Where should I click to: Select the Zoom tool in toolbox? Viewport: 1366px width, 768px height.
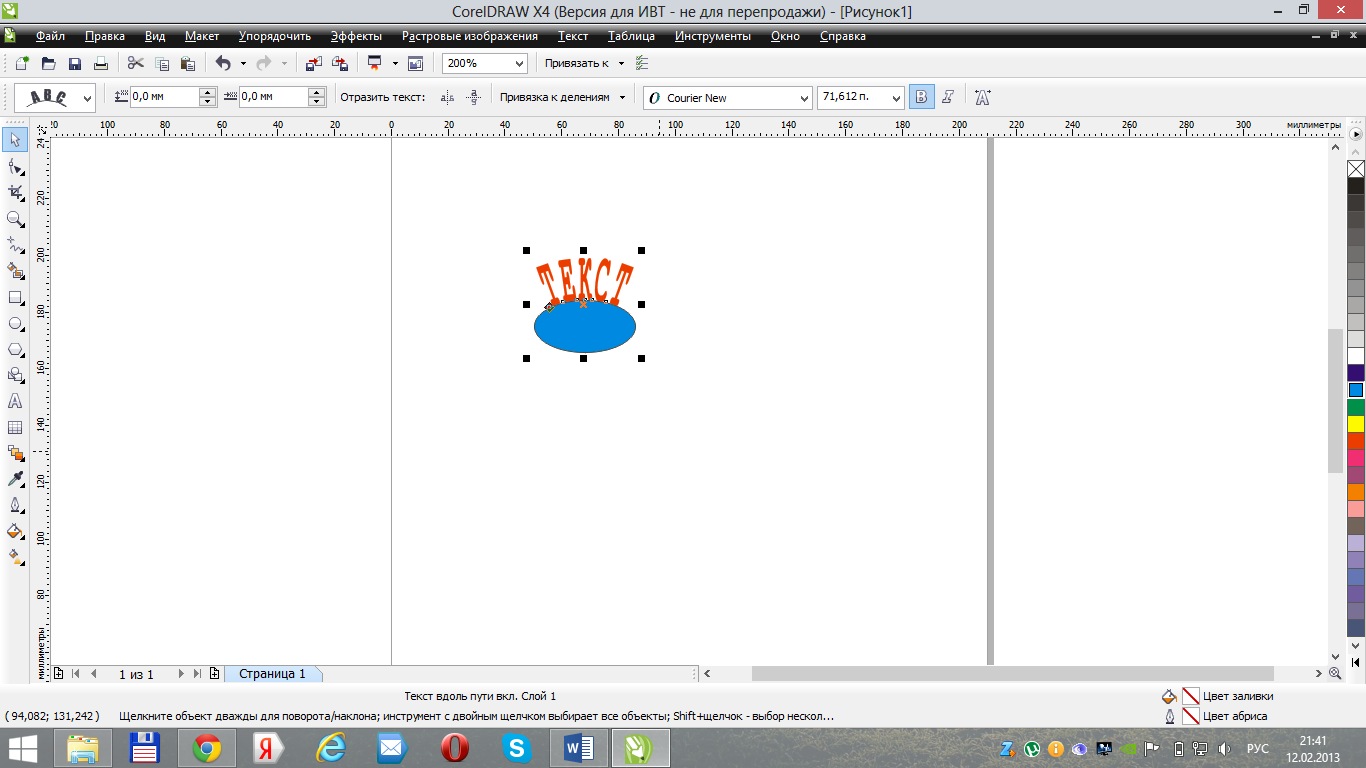(15, 218)
